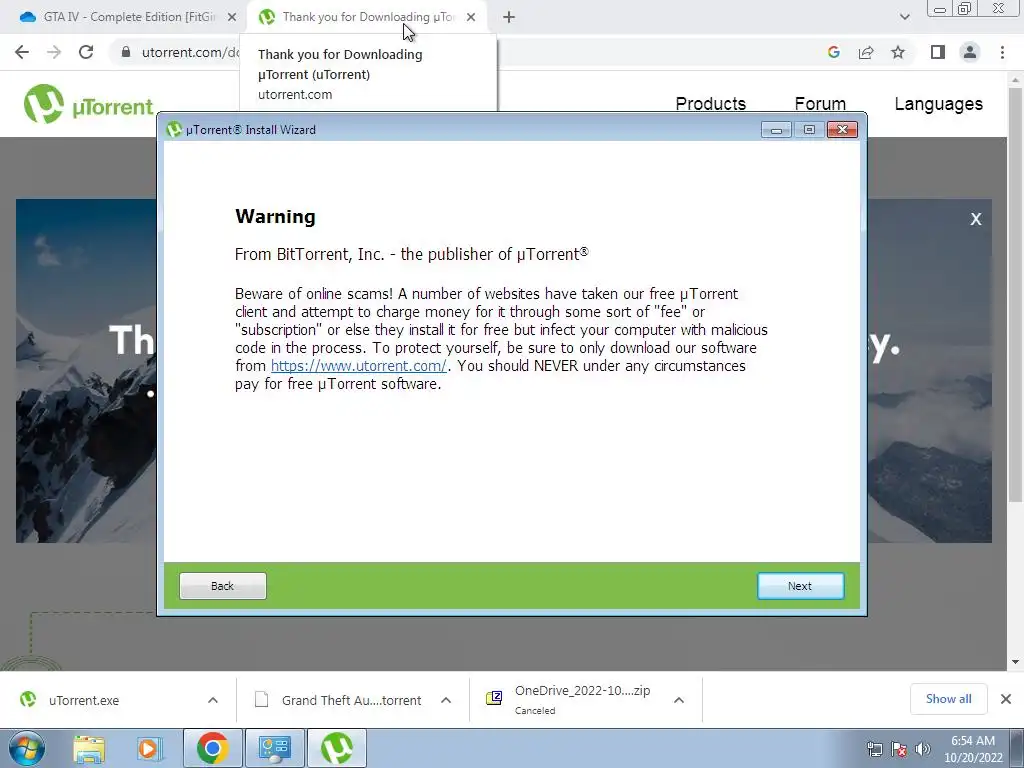Reload the current page
The width and height of the screenshot is (1024, 768).
[86, 52]
